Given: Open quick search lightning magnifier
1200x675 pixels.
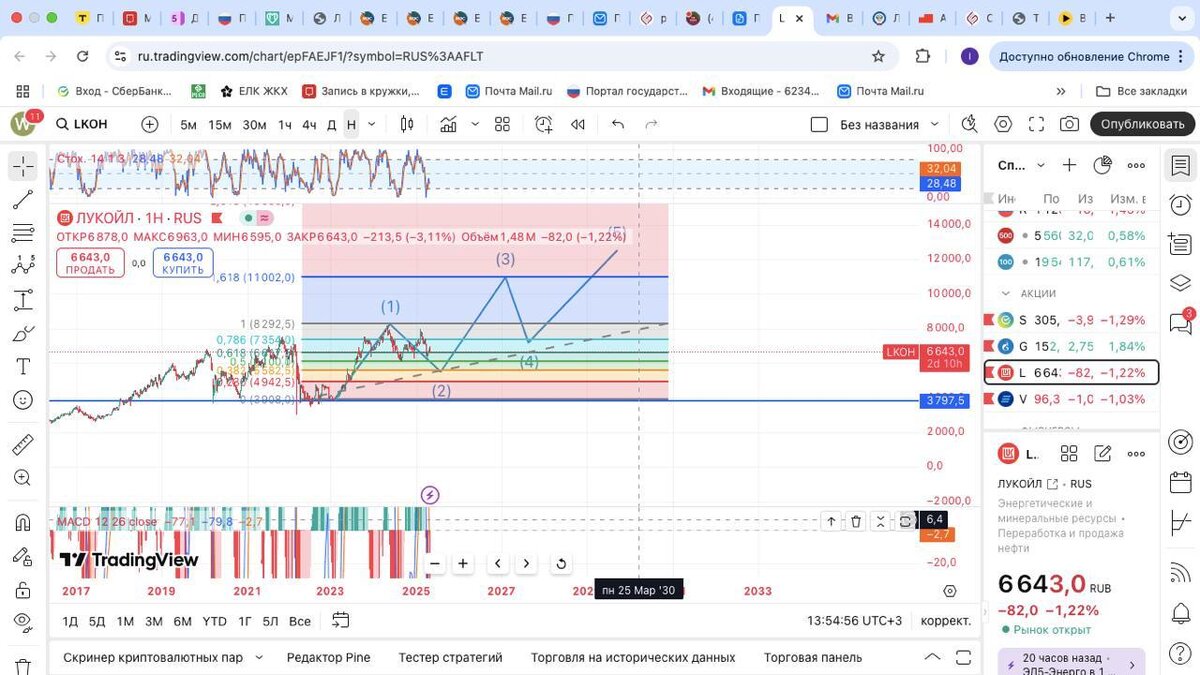Looking at the screenshot, I should pos(969,124).
